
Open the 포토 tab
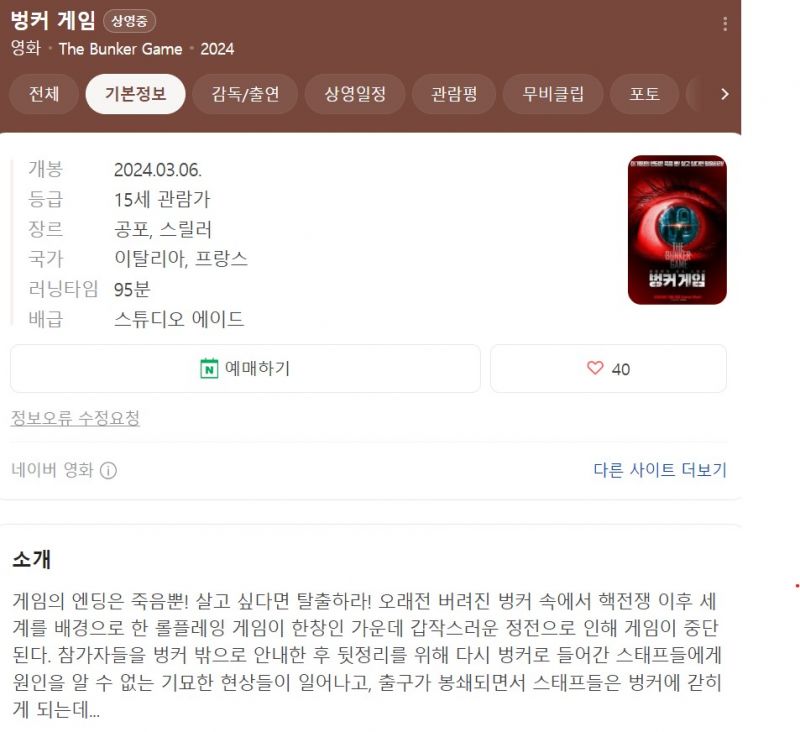644,94
